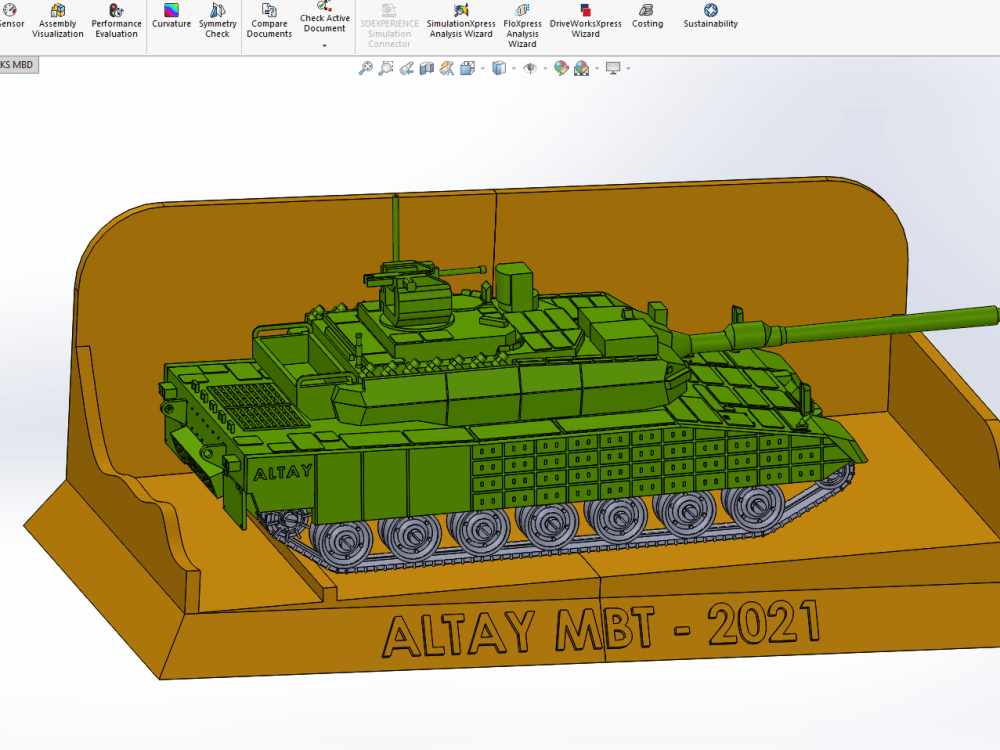
Task: Open the Costing tool
Action: [x=647, y=17]
